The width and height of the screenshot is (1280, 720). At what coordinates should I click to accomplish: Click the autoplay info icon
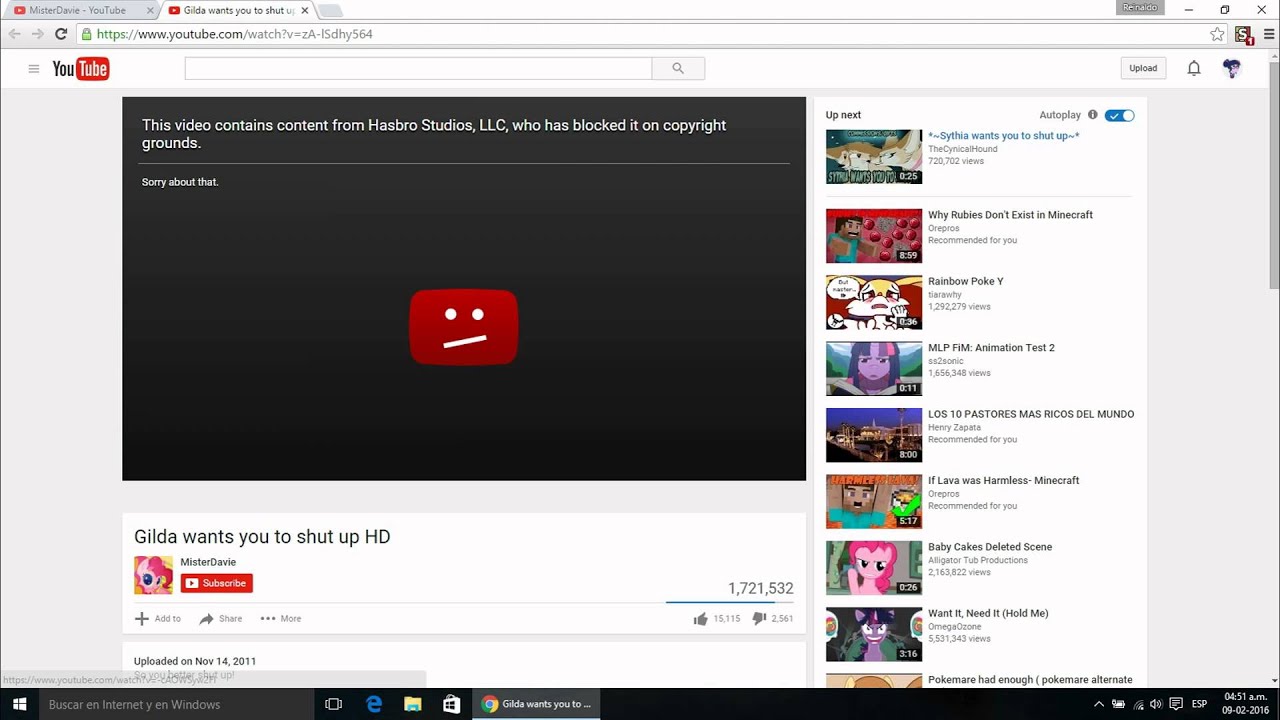1092,115
